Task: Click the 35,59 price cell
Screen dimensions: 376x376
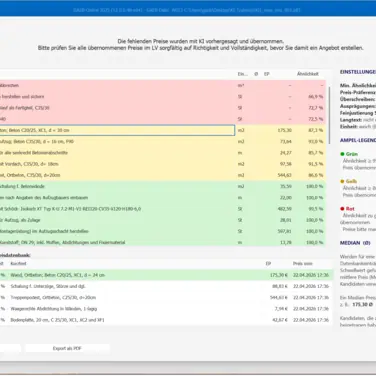Action: coord(286,186)
